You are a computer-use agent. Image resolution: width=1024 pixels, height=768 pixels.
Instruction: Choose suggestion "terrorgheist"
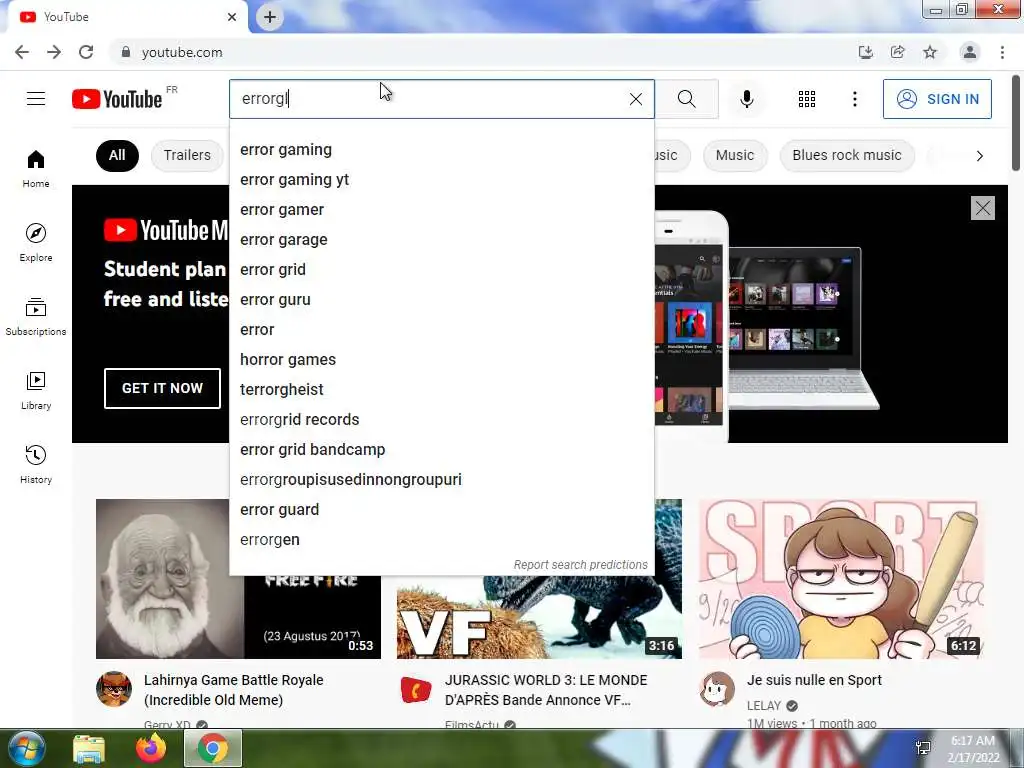(x=441, y=390)
